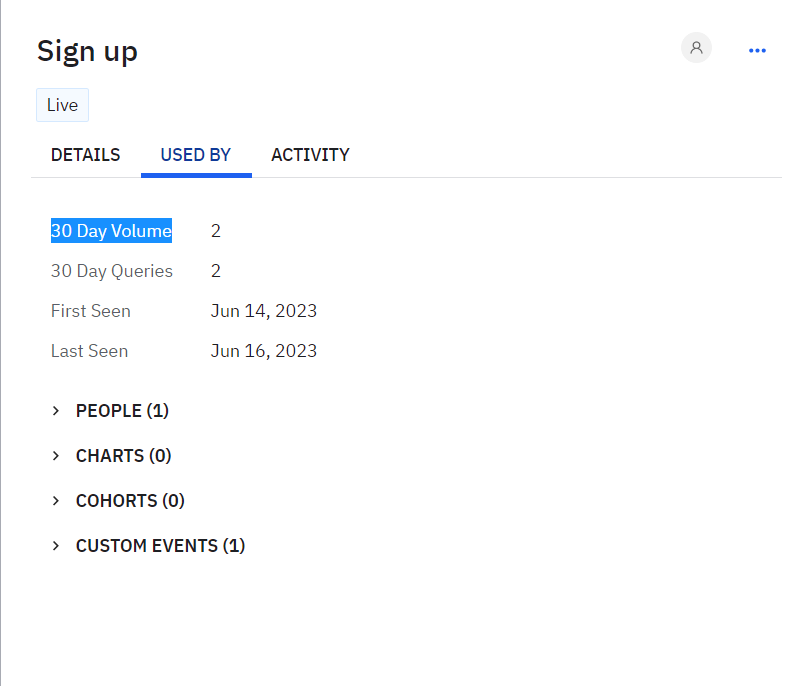Expand the COHORTS (0) section label
The height and width of the screenshot is (686, 807).
coord(130,500)
